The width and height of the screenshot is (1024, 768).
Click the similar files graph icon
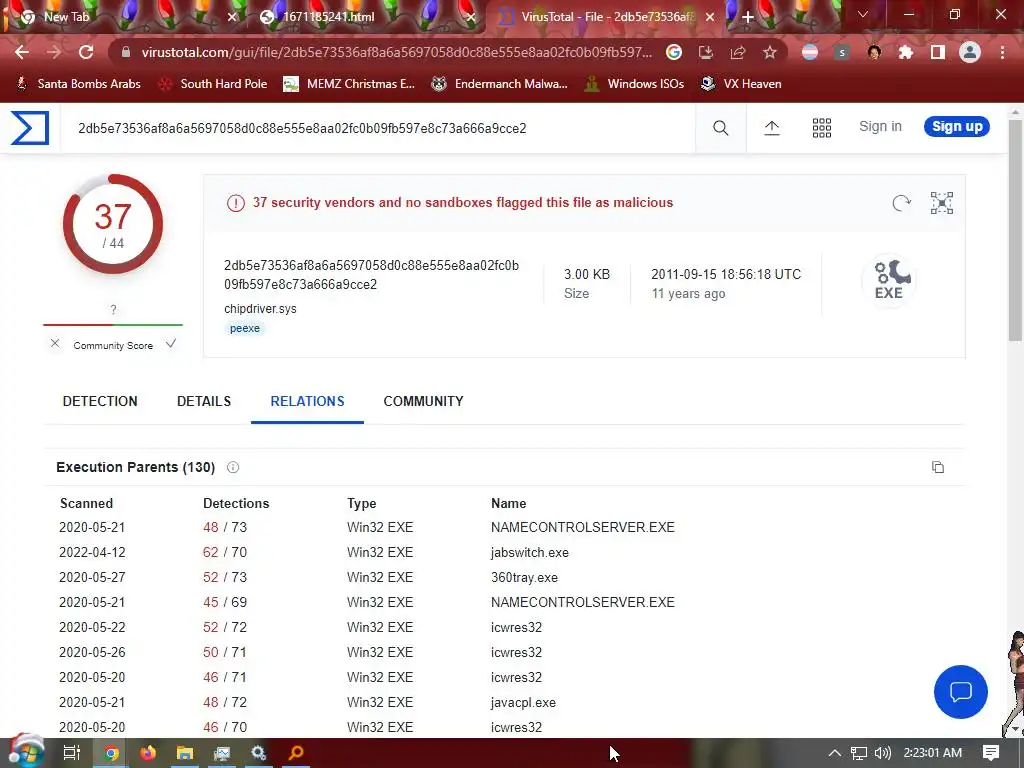(x=942, y=203)
